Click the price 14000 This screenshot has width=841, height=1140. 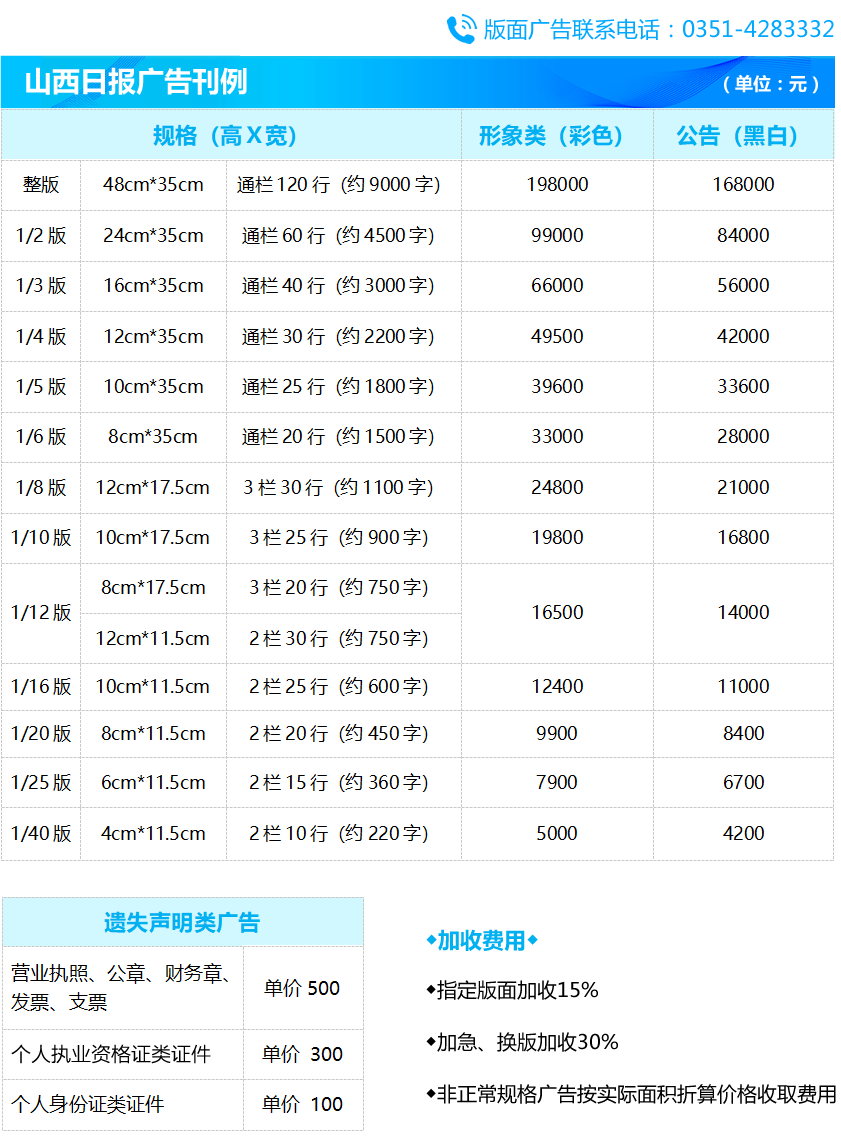click(x=744, y=613)
